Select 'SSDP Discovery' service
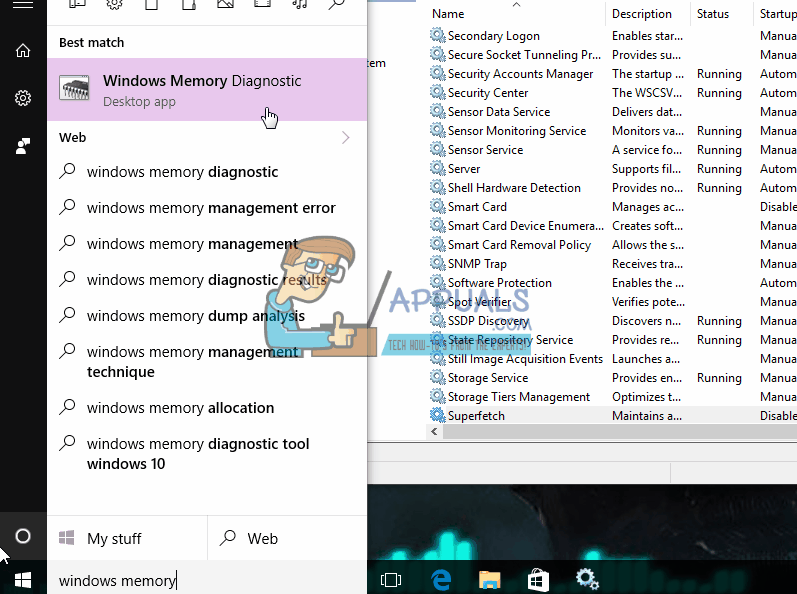The image size is (797, 594). pyautogui.click(x=612, y=321)
